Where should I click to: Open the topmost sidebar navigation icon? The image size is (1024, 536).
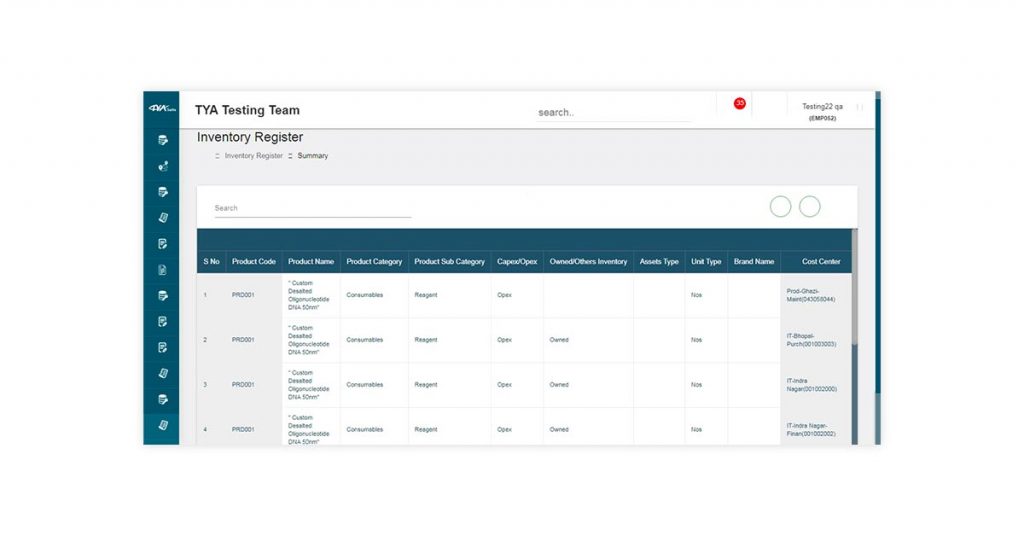162,140
